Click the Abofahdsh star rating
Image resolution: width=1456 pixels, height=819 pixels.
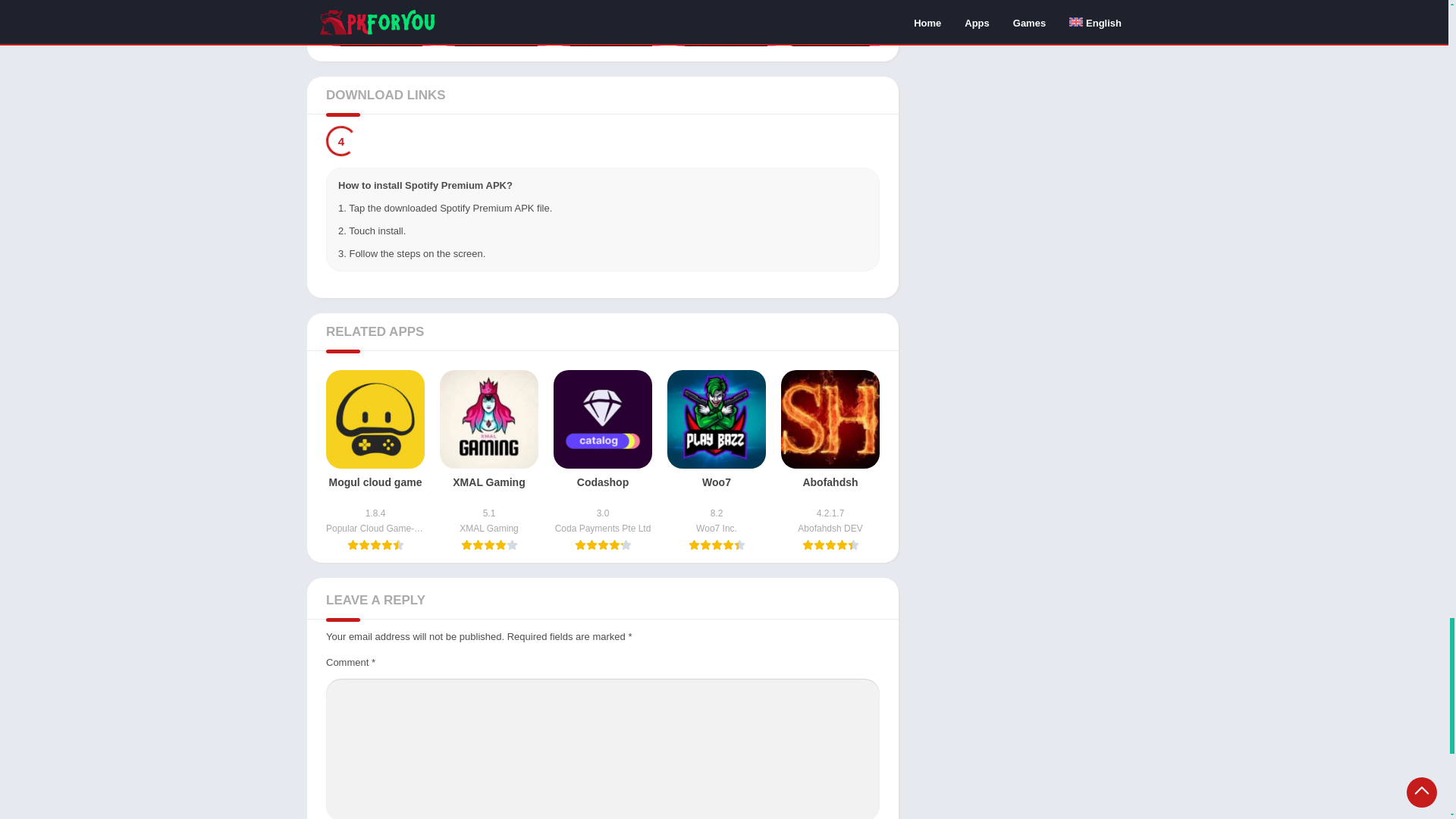click(x=830, y=545)
